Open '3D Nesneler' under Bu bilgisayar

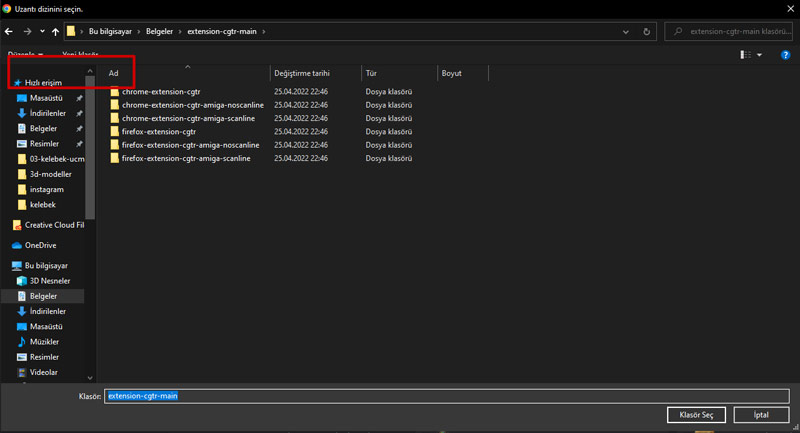click(x=50, y=281)
